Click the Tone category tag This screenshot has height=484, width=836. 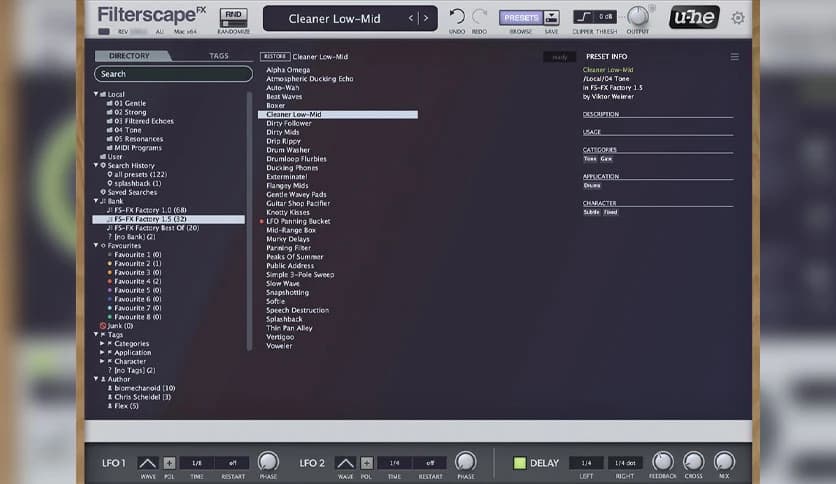[x=590, y=159]
